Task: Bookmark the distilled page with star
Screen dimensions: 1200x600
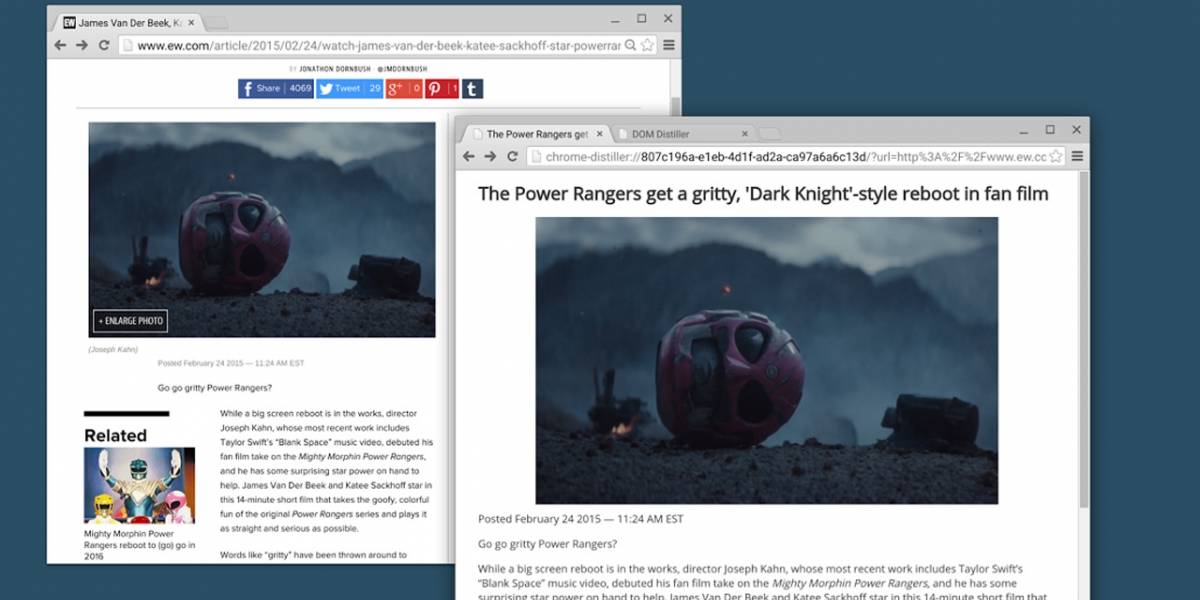Action: click(1056, 156)
